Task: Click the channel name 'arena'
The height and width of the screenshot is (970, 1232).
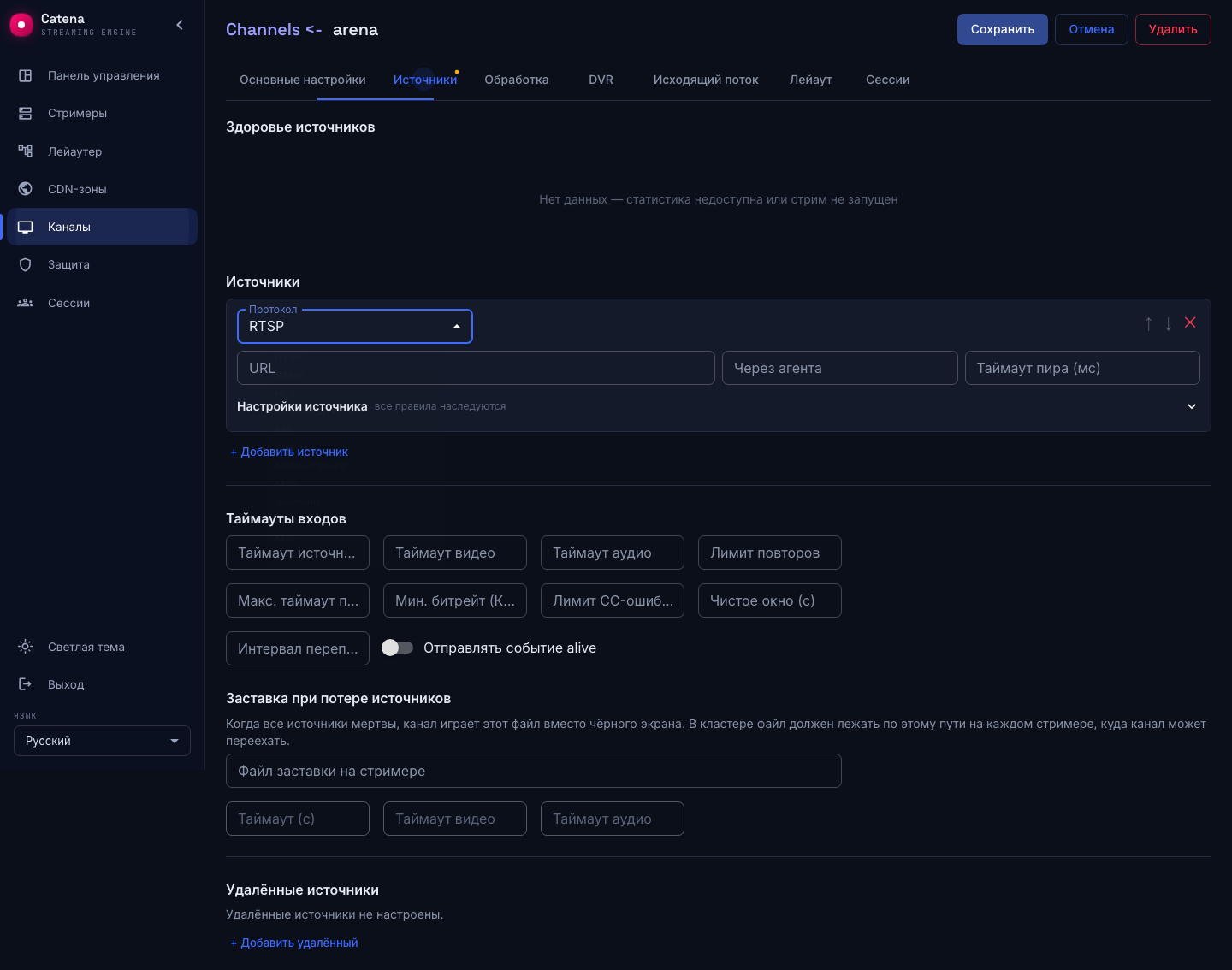Action: point(355,29)
